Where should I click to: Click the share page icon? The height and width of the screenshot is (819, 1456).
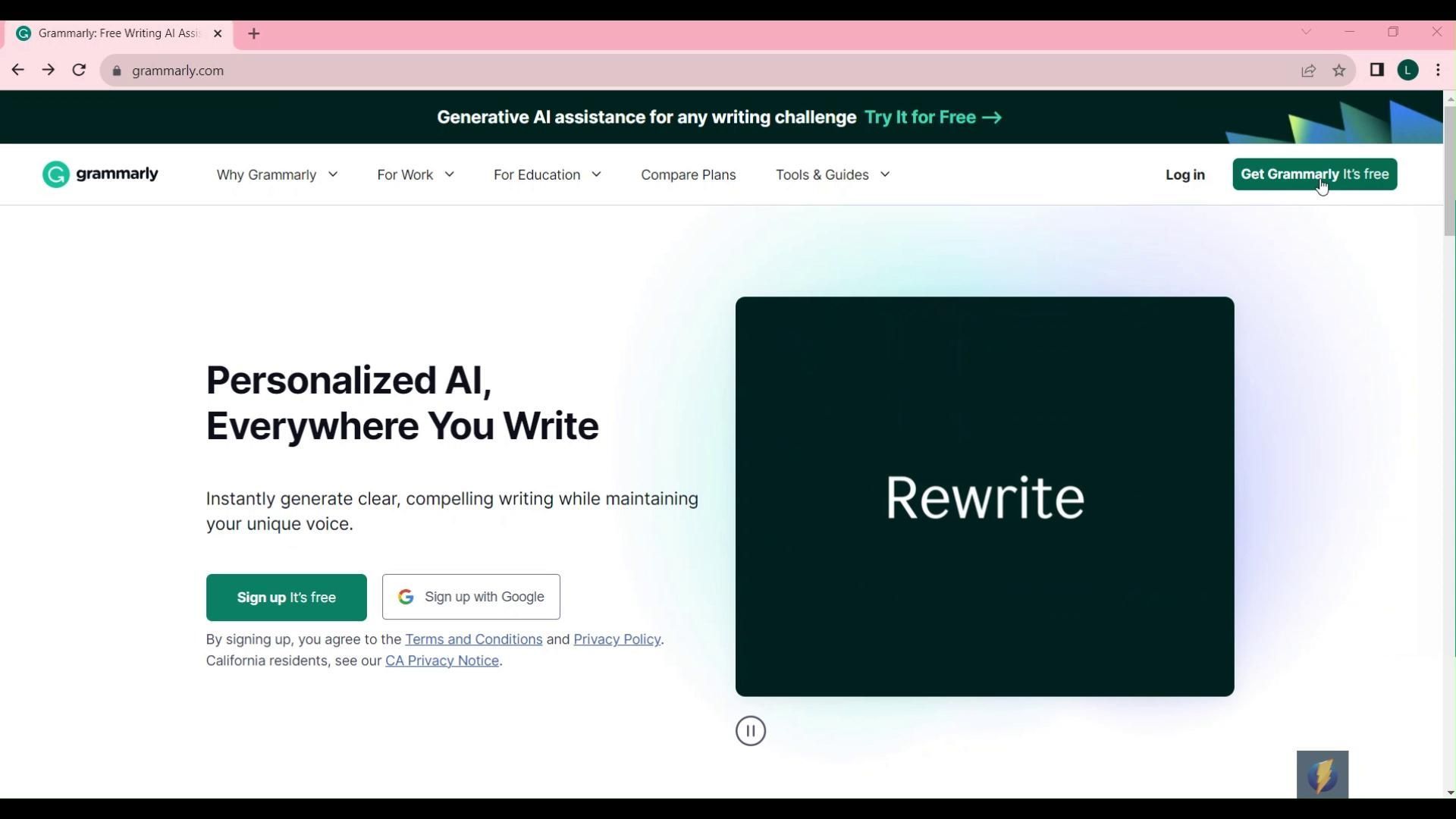[x=1309, y=71]
